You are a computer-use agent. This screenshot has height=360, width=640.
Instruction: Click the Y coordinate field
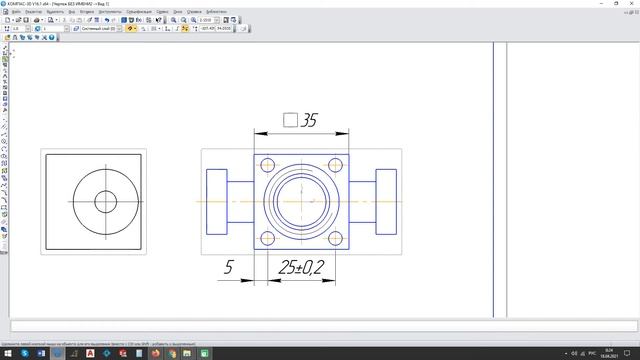click(x=224, y=29)
